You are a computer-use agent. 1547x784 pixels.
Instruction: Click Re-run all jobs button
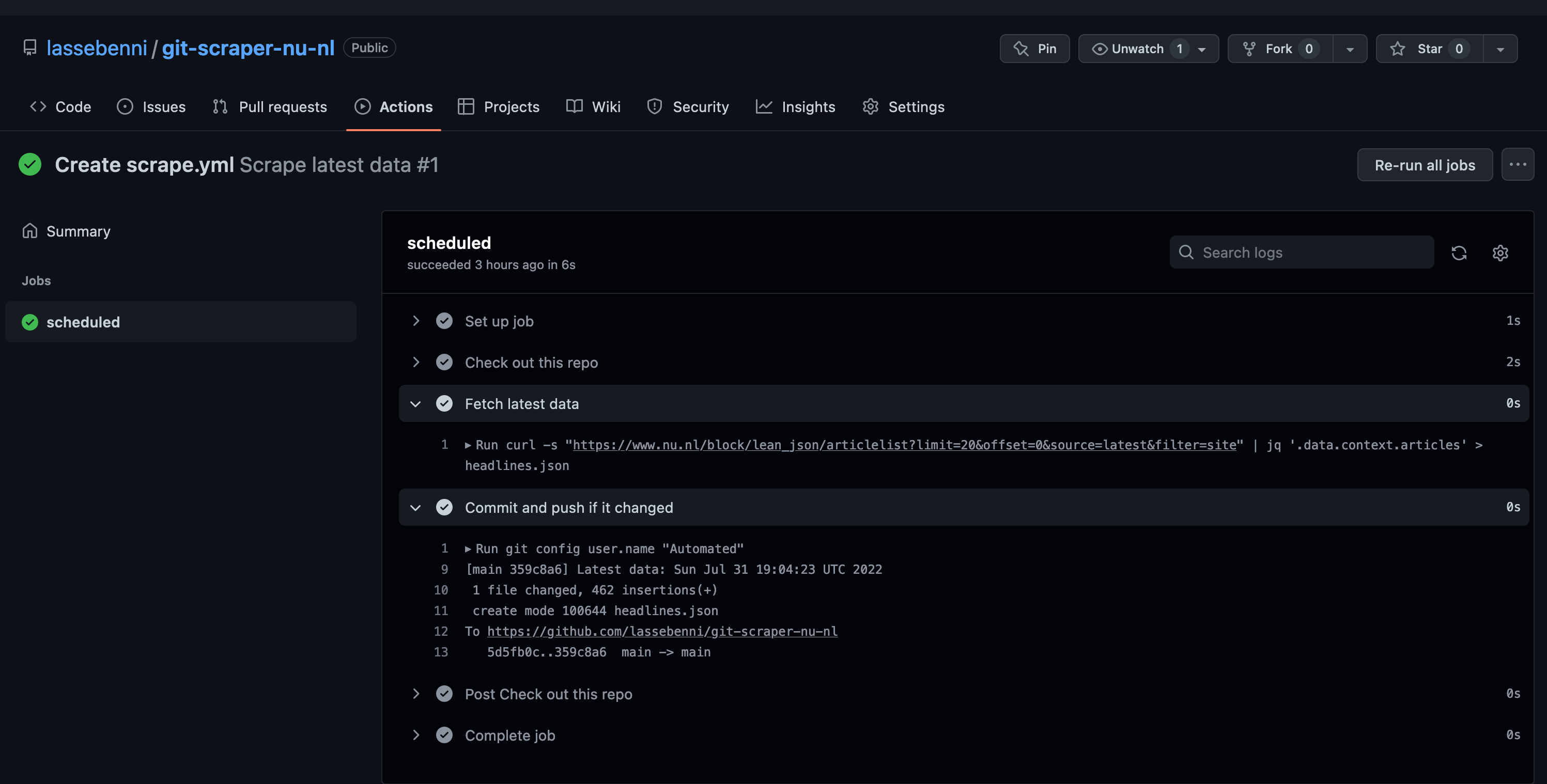point(1424,164)
